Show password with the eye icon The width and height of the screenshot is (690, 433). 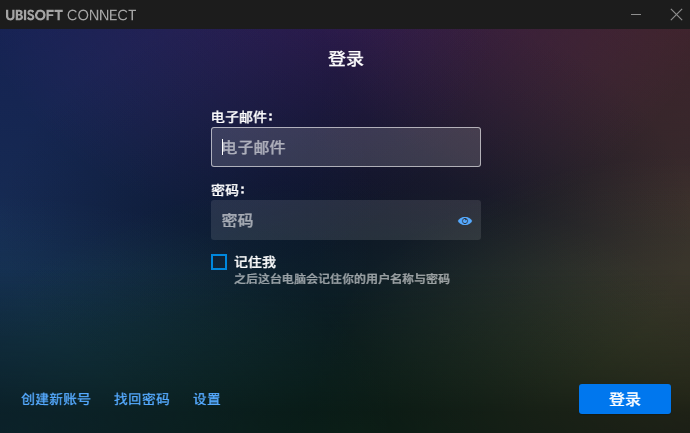click(x=465, y=221)
